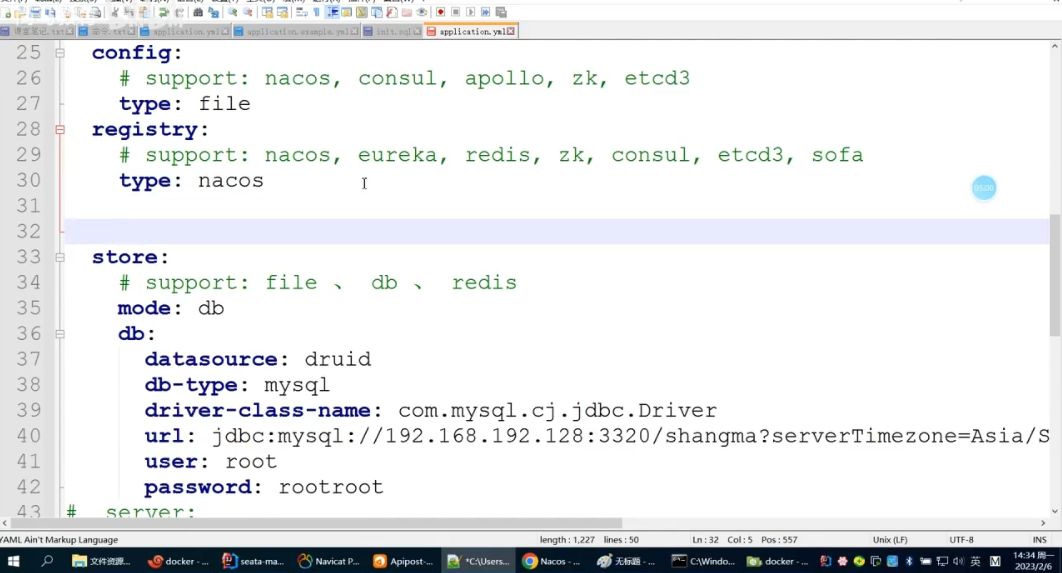Click 'password: rootroot' text
Image resolution: width=1062 pixels, height=573 pixels.
(263, 487)
